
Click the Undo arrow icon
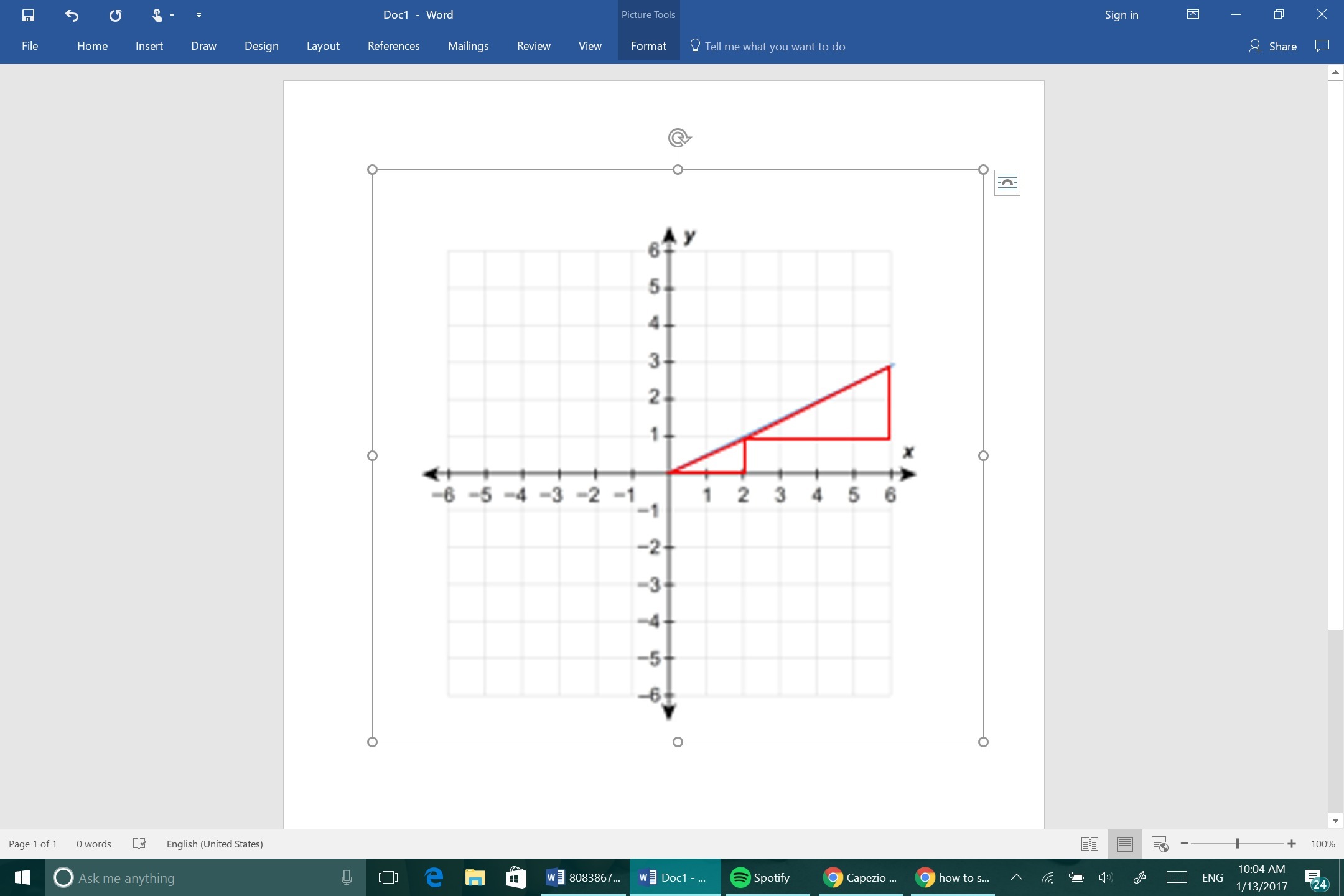pyautogui.click(x=72, y=15)
